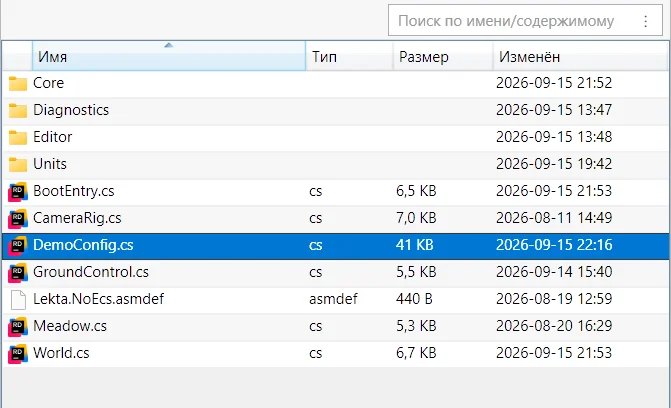The image size is (671, 408).
Task: Select the CameraRig.cs file name
Action: pos(77,218)
